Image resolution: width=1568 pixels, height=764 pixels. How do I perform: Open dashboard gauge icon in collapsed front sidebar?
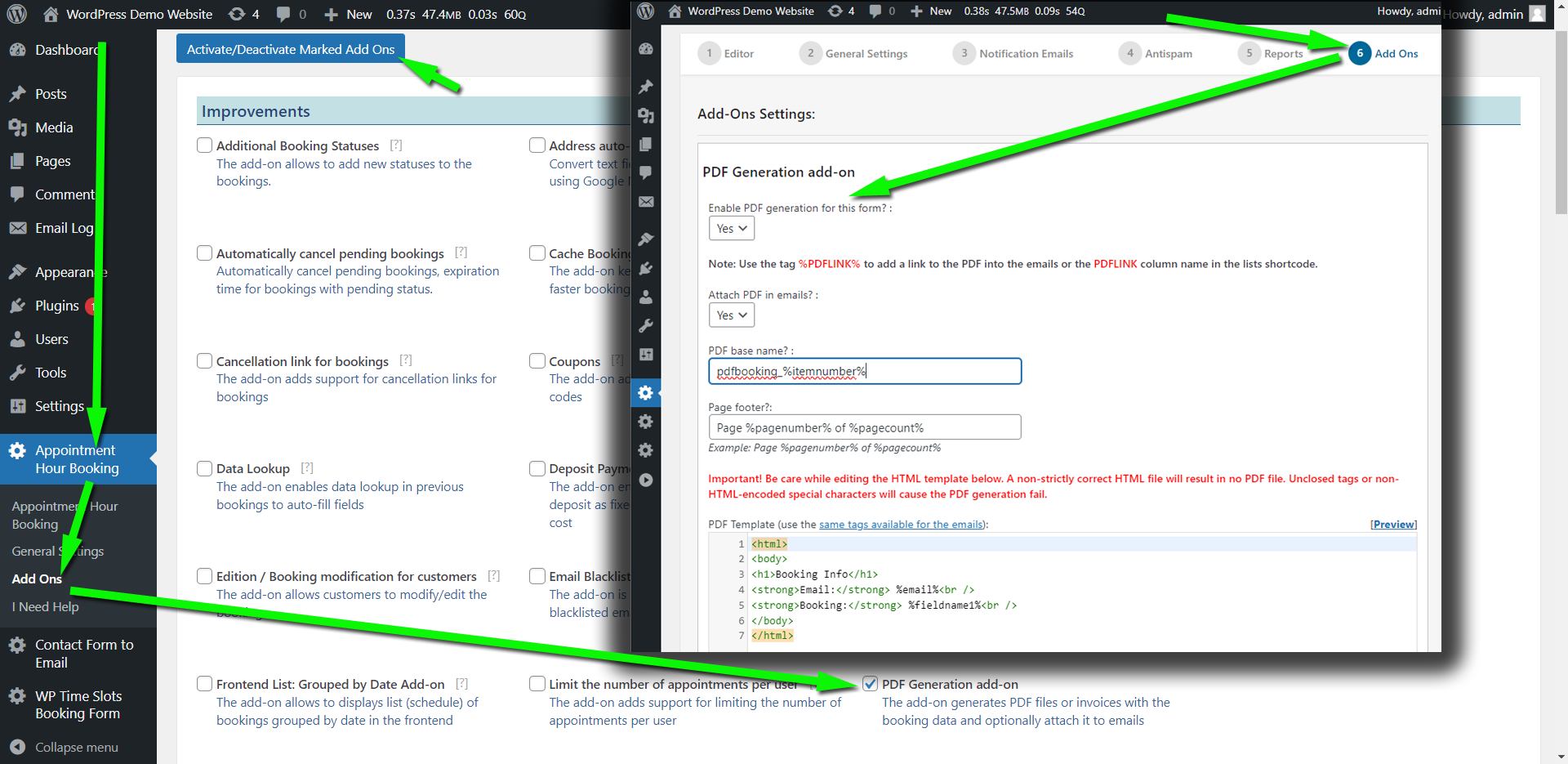pos(646,49)
